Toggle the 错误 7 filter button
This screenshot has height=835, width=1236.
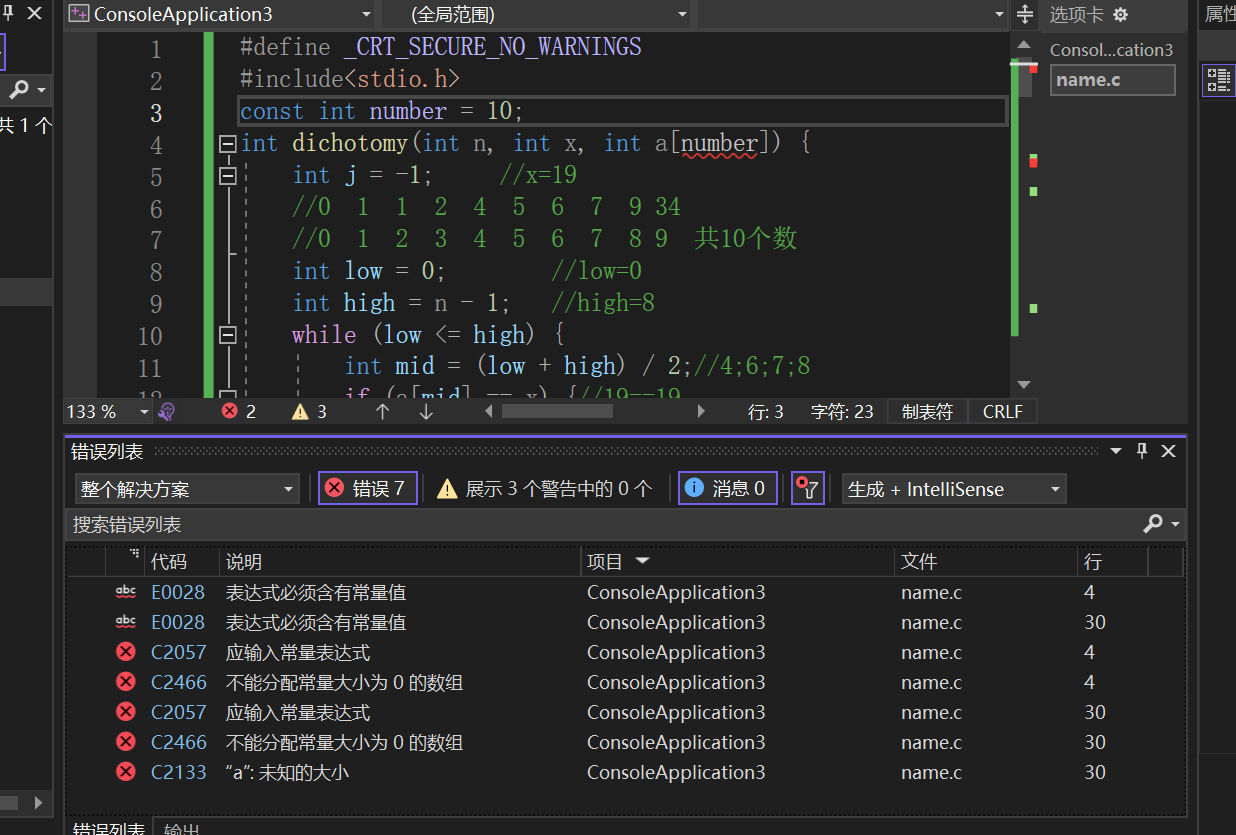coord(367,488)
